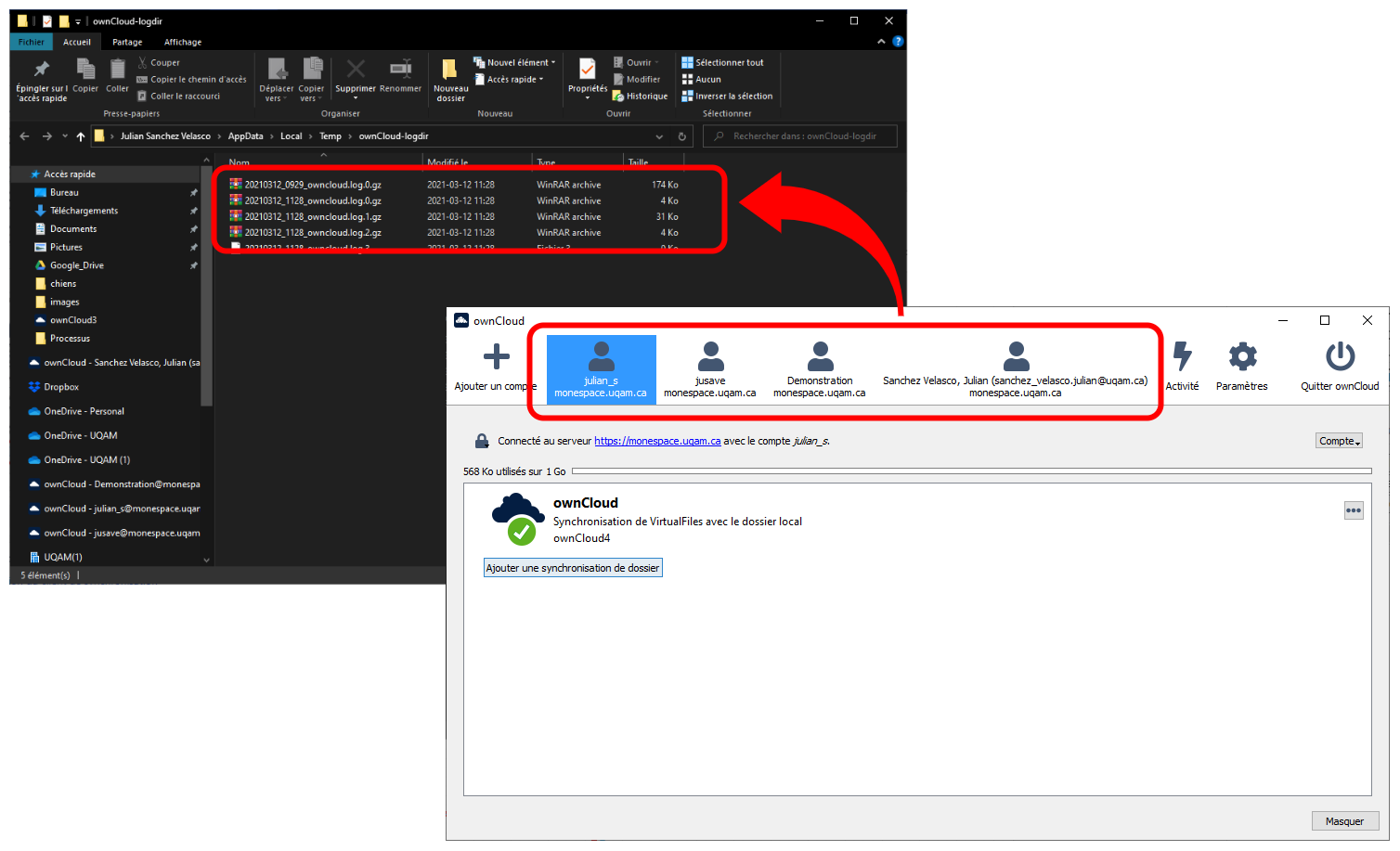Open the Fichier tab in Explorer
1400x851 pixels.
tap(31, 42)
